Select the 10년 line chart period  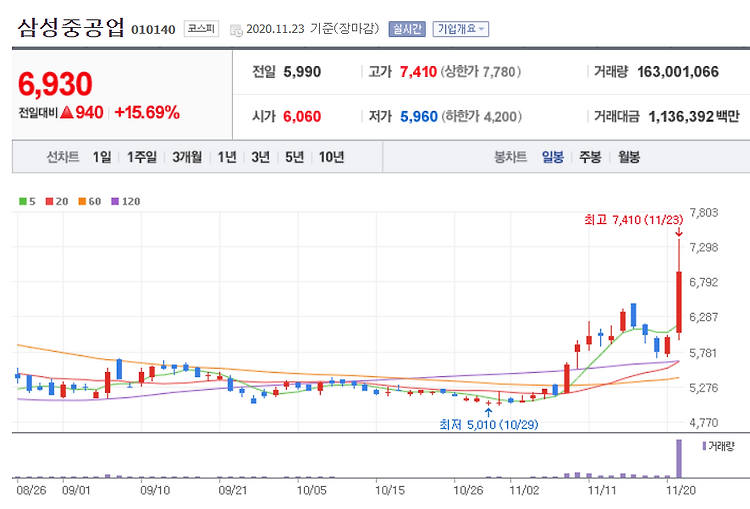click(x=331, y=157)
